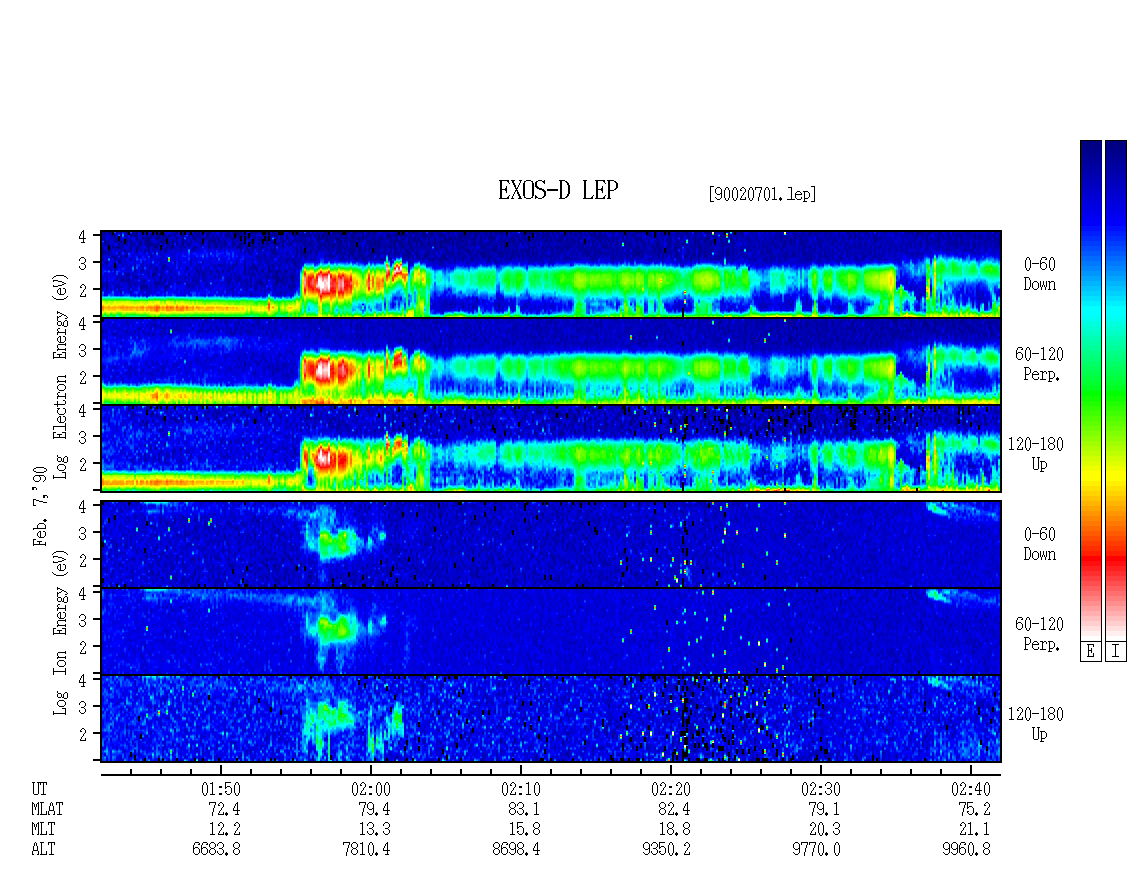Click the MLAT row label
This screenshot has height=875, width=1130.
[47, 809]
